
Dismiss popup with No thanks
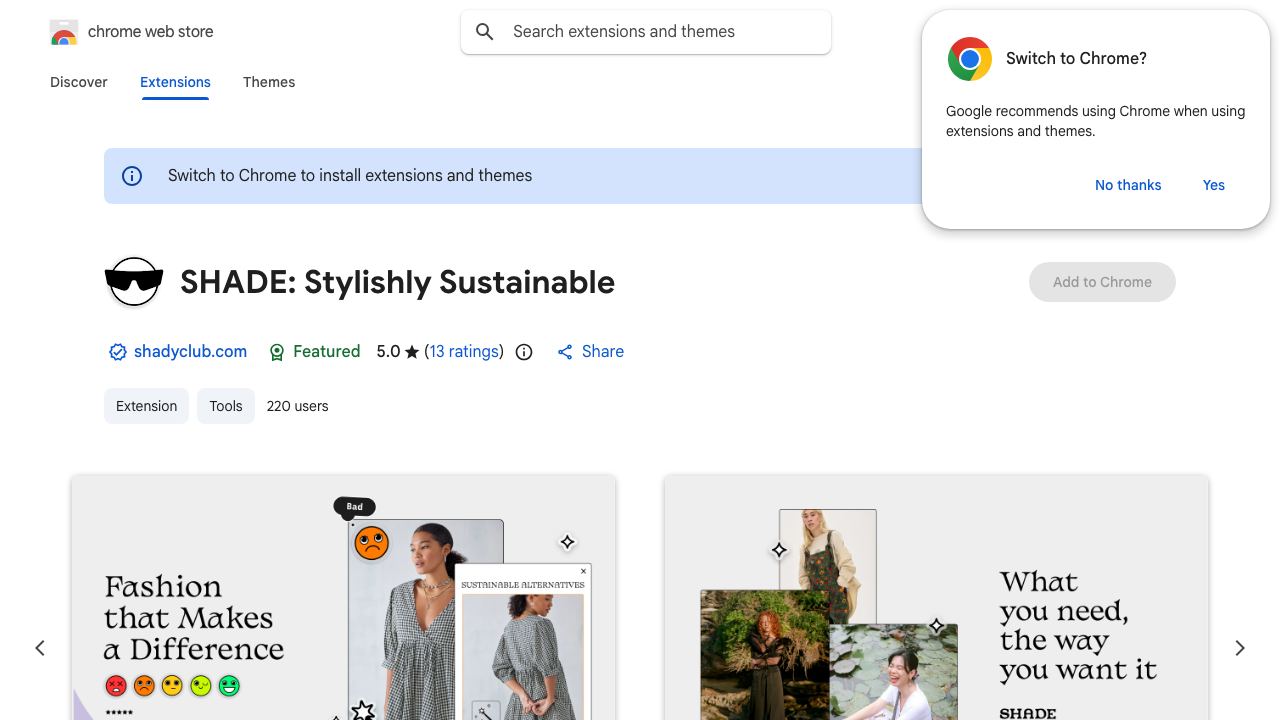coord(1128,185)
